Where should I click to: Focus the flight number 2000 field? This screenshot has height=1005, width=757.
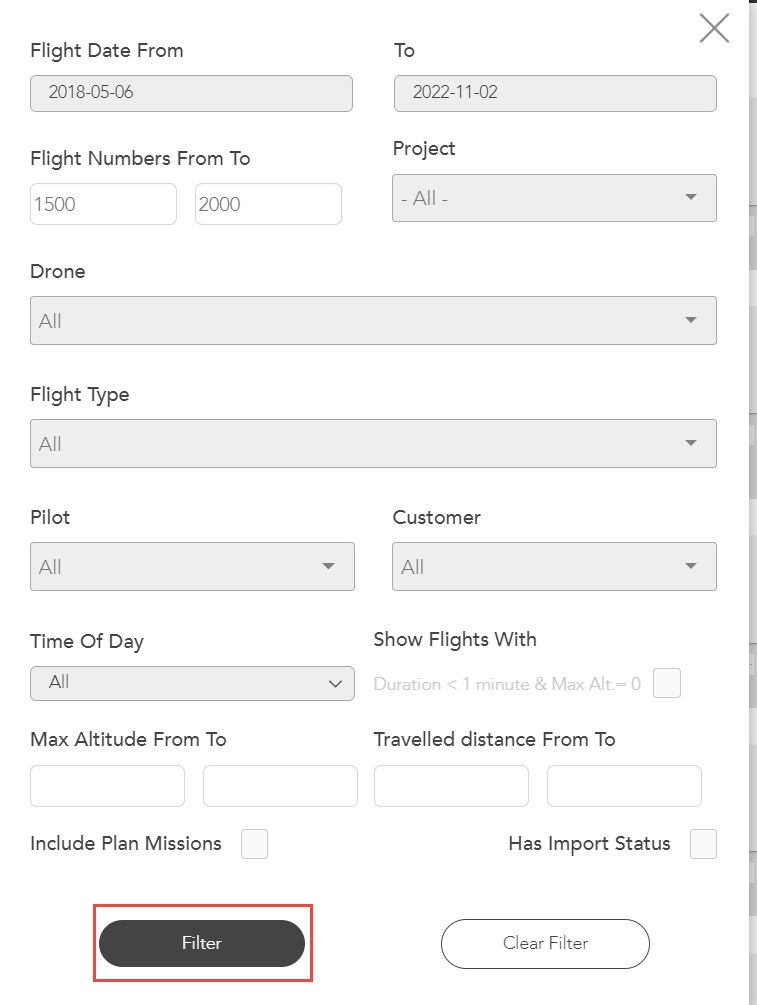[x=268, y=204]
